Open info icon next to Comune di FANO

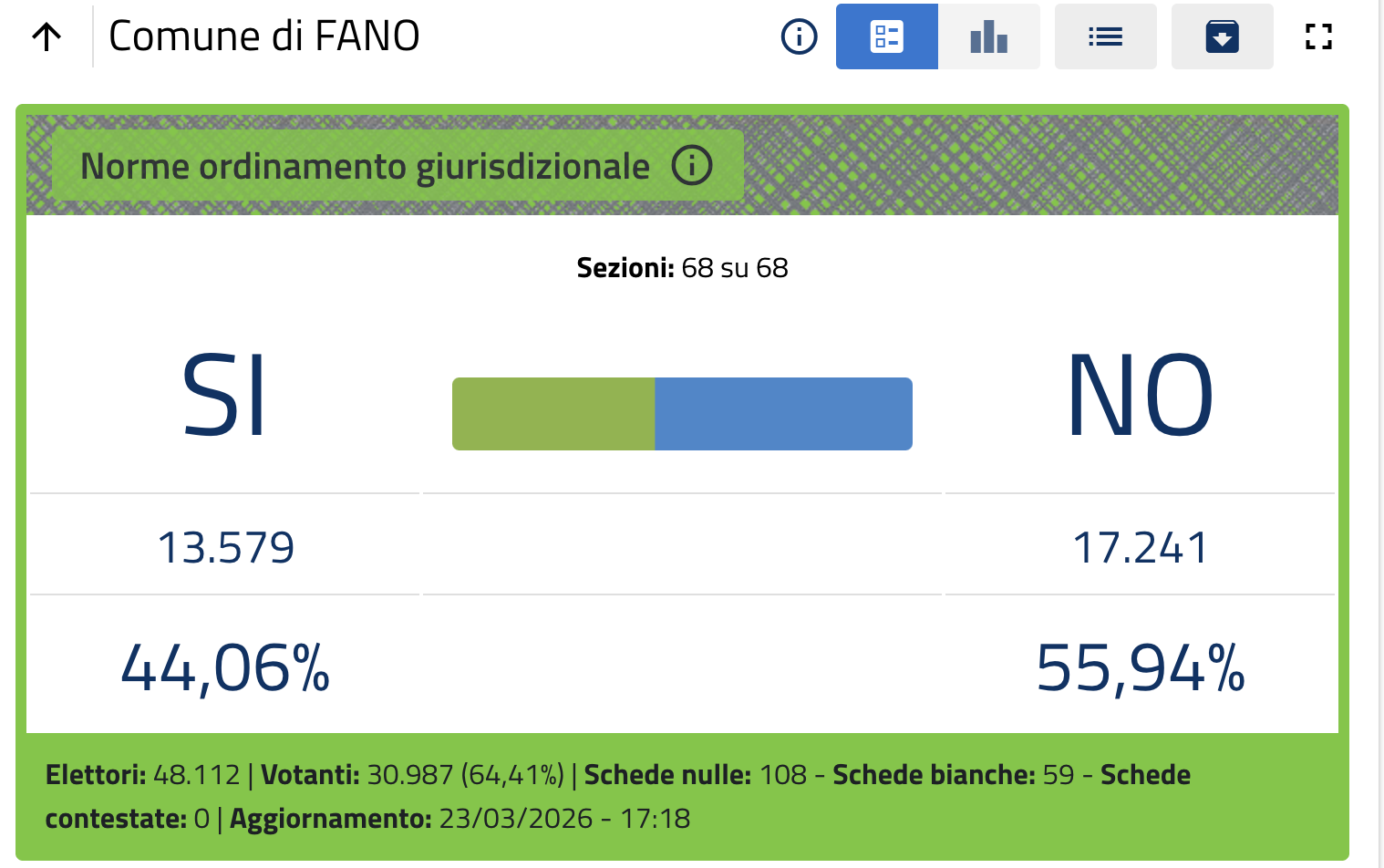799,36
